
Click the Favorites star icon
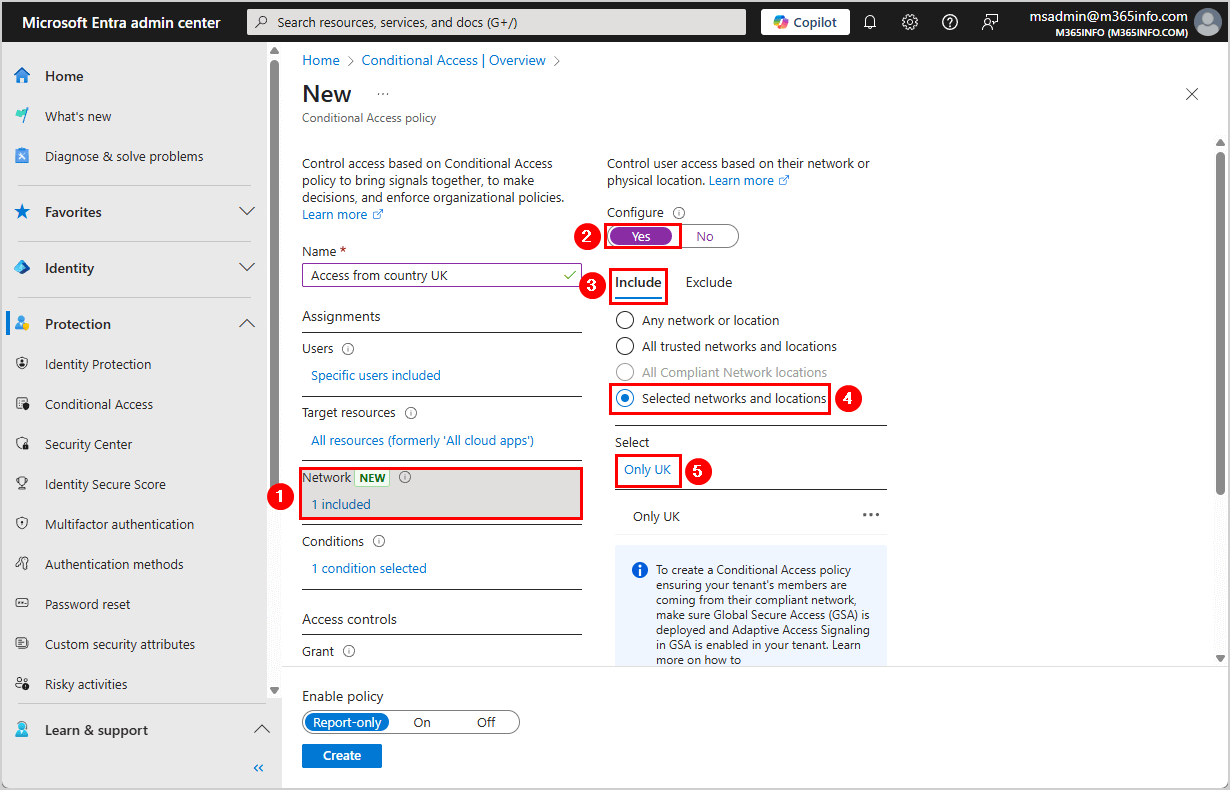pos(22,212)
